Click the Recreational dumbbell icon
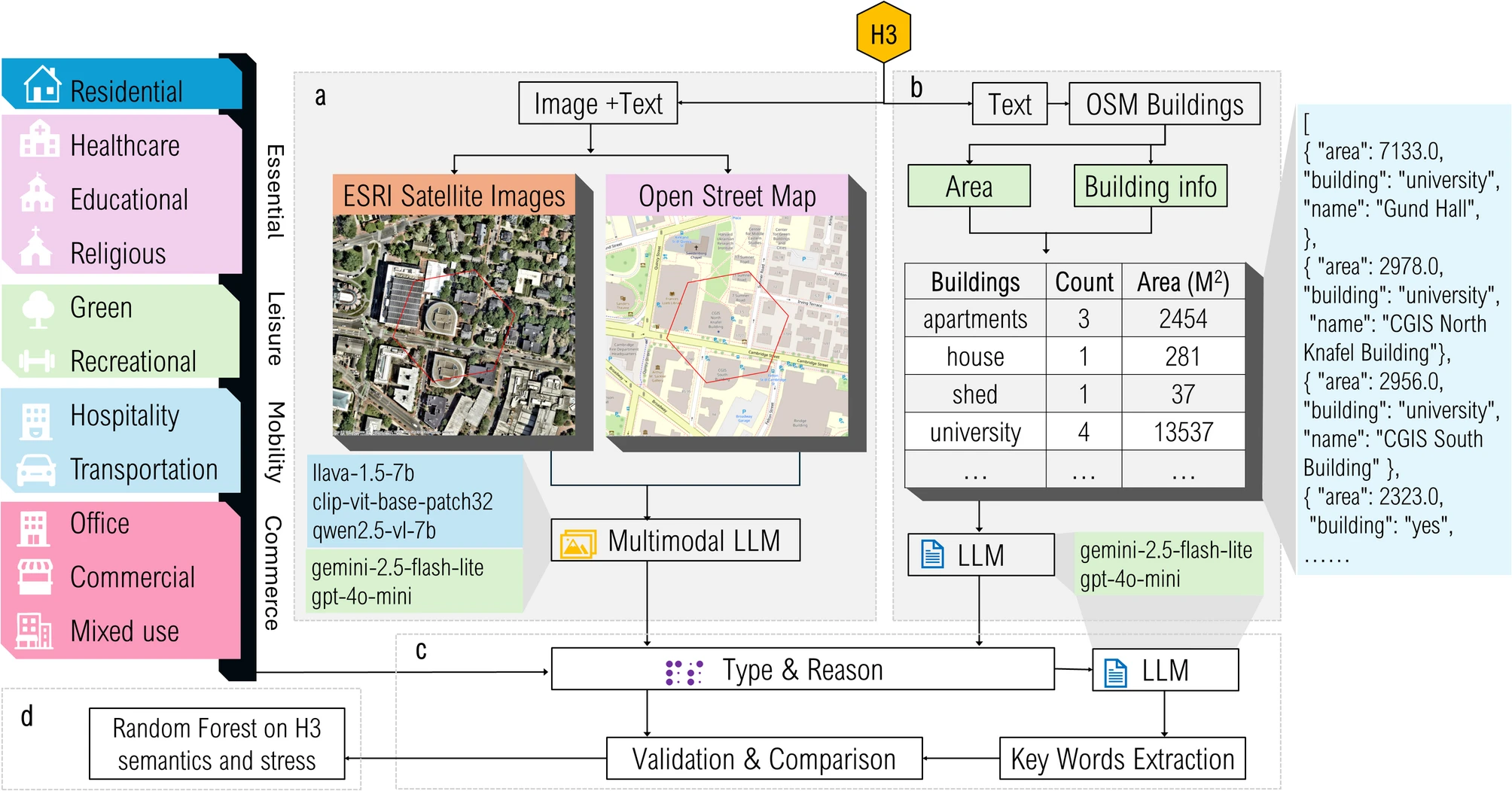 [x=37, y=362]
